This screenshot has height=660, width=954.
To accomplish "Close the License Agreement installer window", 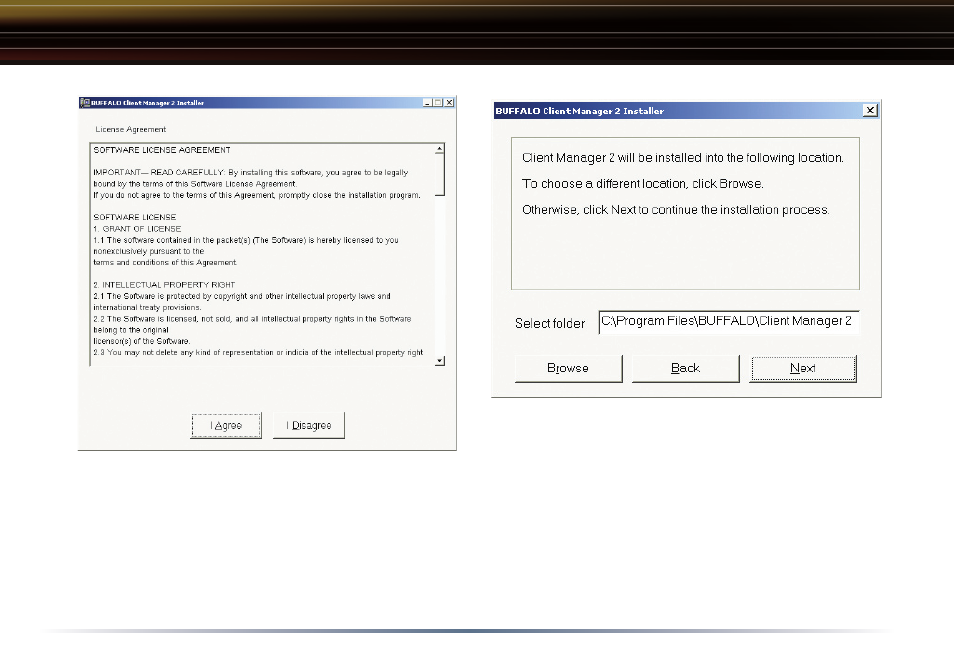I will coord(449,103).
